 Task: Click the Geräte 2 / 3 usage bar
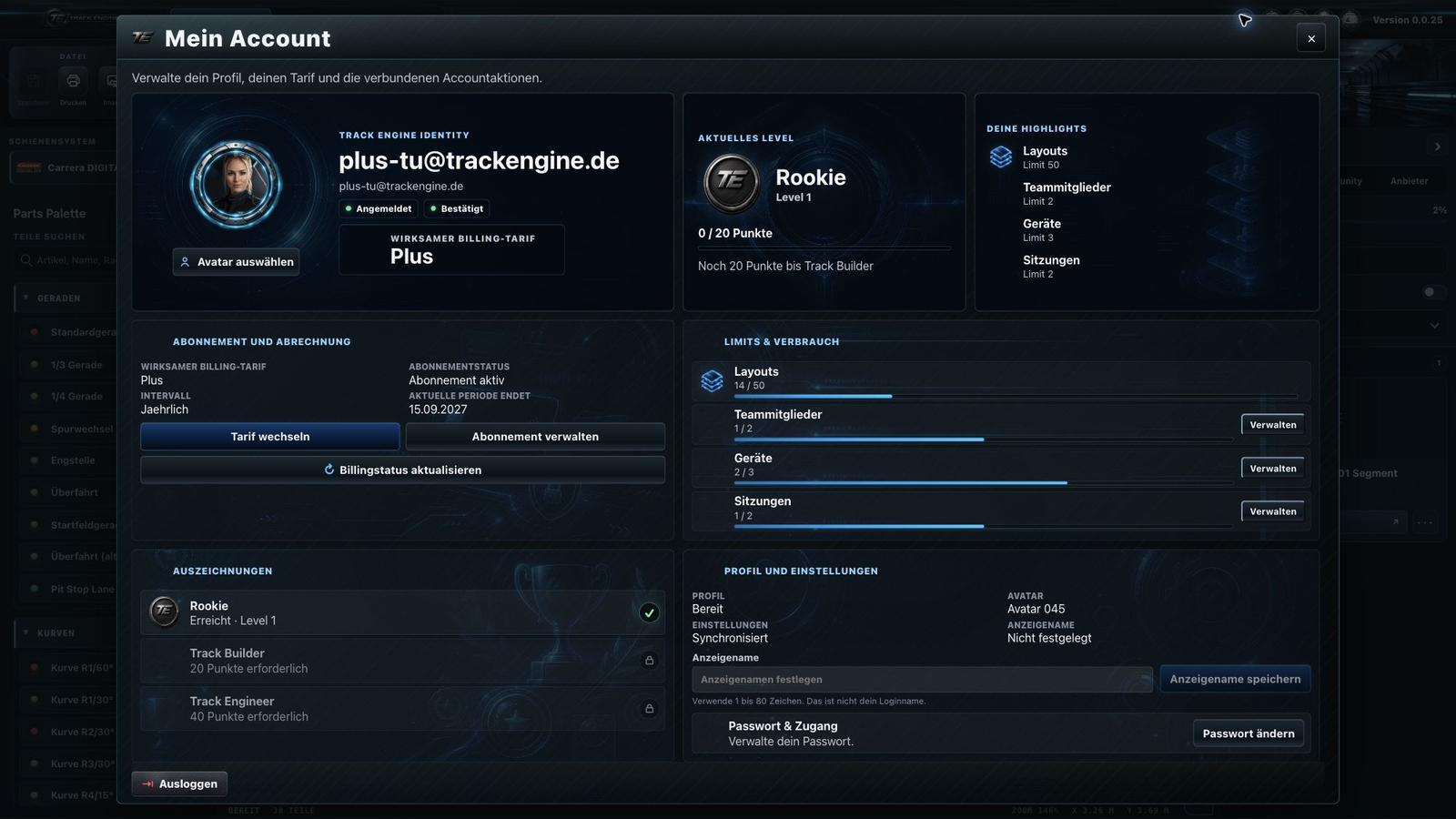tap(984, 483)
